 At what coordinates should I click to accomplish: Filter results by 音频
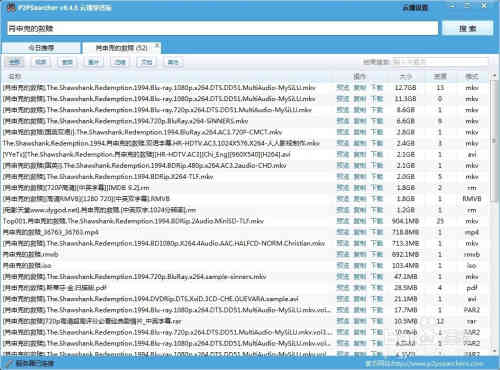click(x=67, y=62)
